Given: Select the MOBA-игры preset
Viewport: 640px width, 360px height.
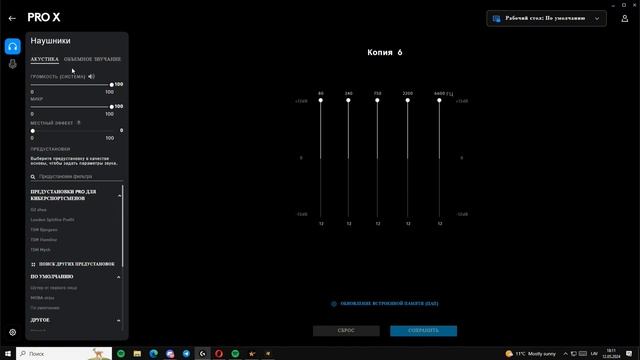Looking at the screenshot, I should [42, 298].
